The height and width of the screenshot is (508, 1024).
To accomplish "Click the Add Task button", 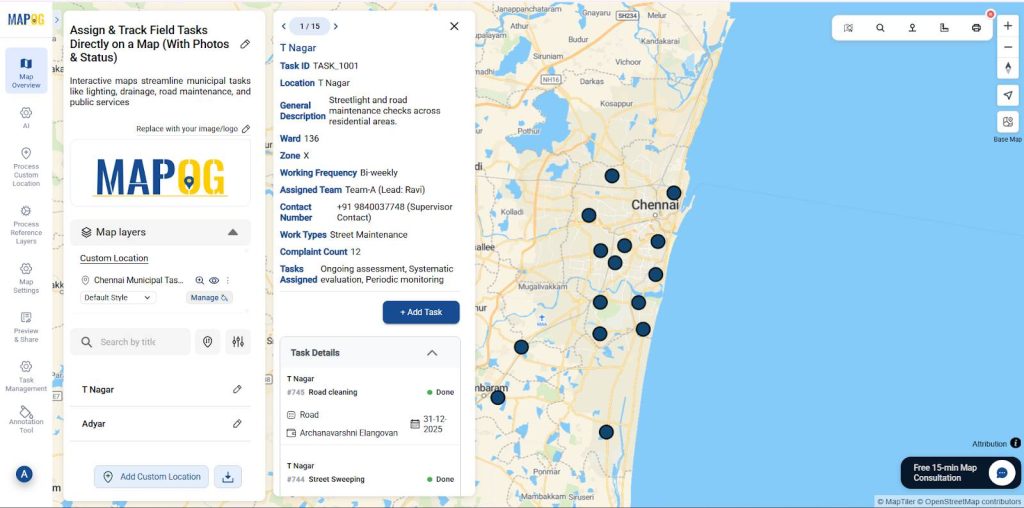I will 421,312.
